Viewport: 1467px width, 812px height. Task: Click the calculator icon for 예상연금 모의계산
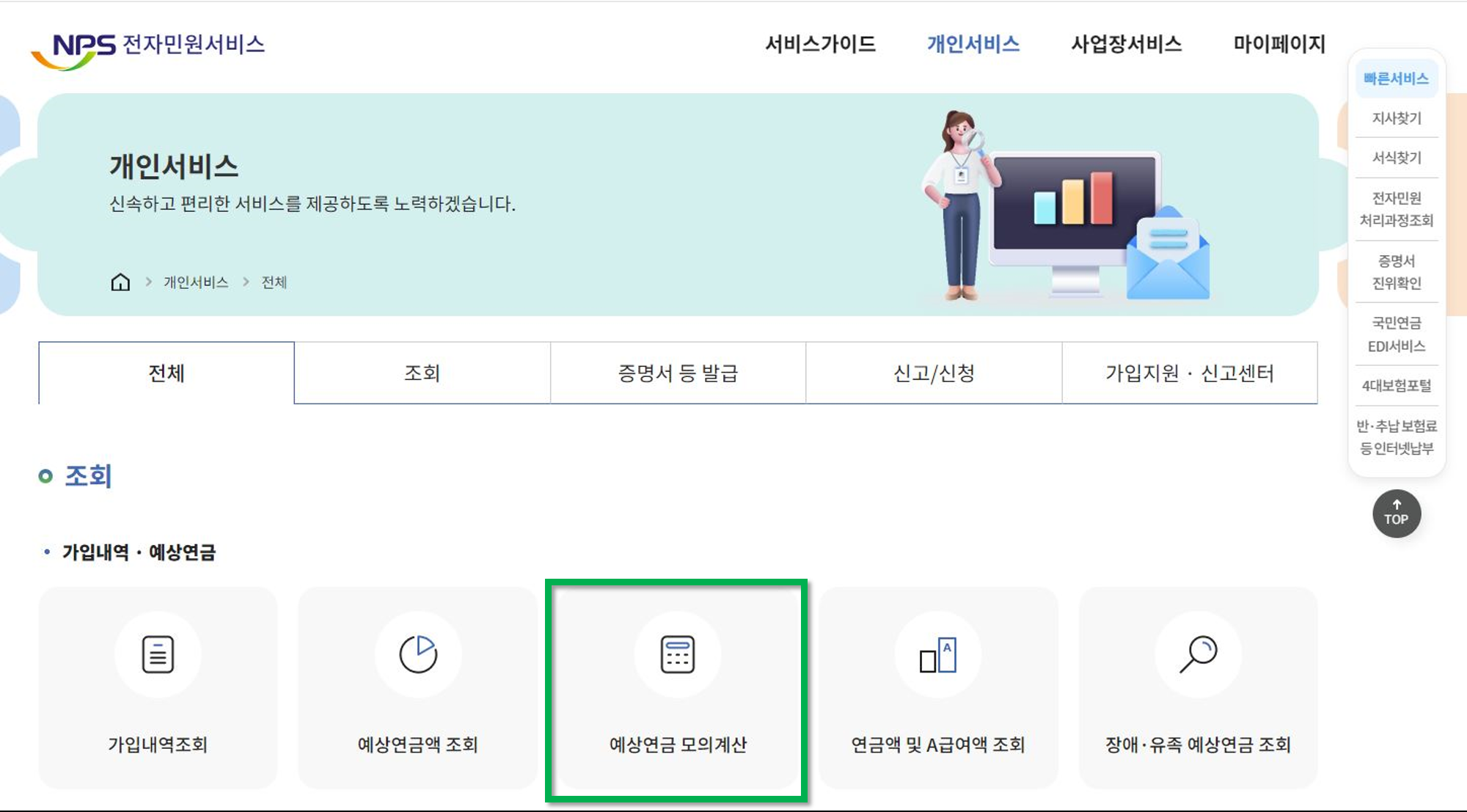(677, 655)
